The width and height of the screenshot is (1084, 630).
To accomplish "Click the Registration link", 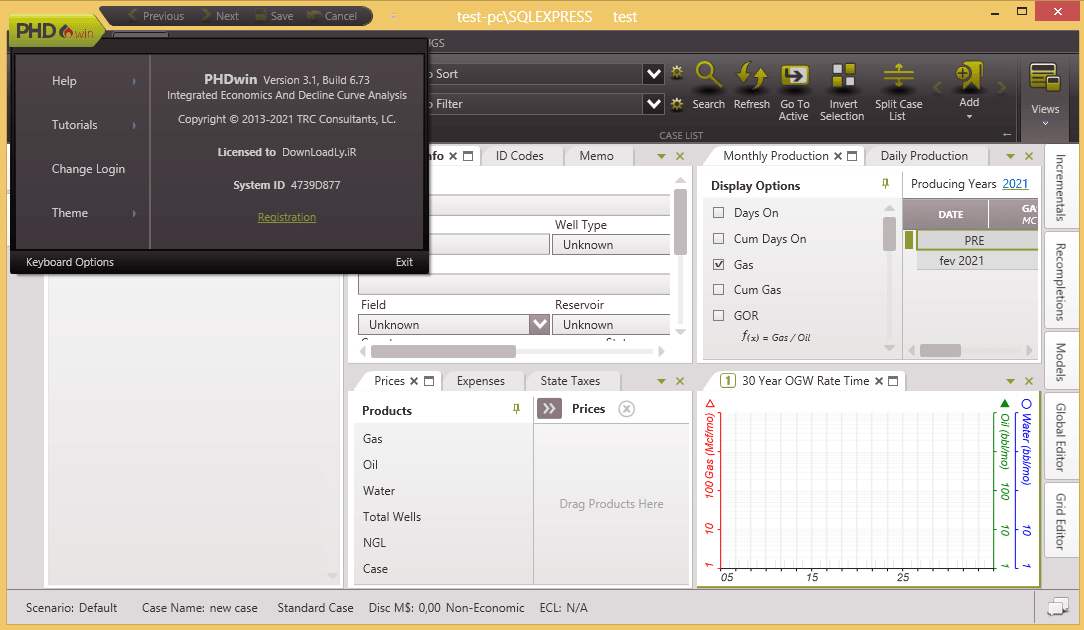I will [287, 217].
